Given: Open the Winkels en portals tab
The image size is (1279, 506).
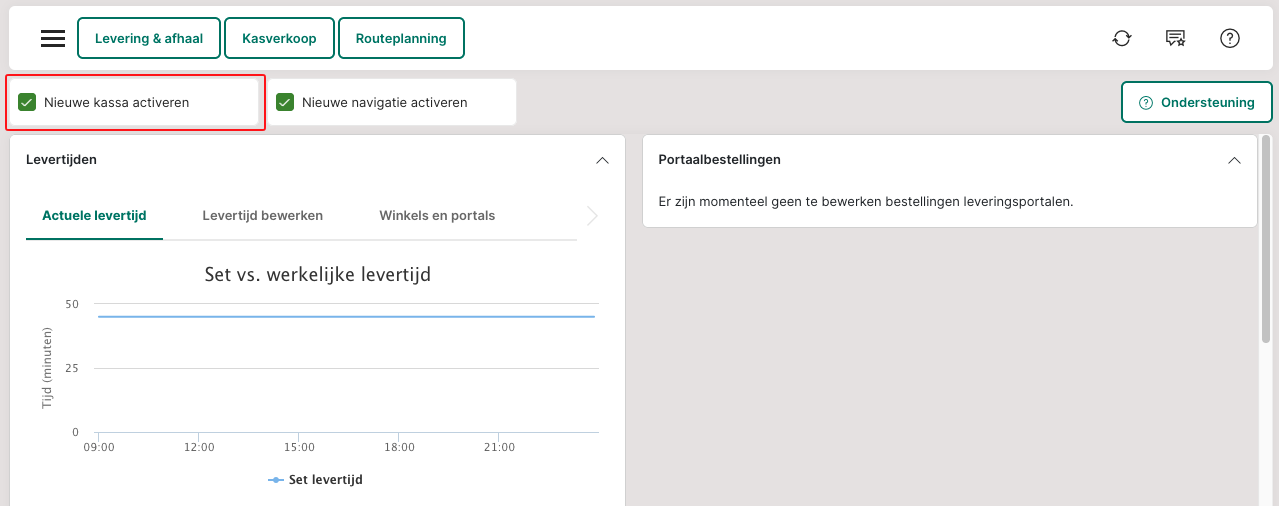Looking at the screenshot, I should [x=437, y=216].
